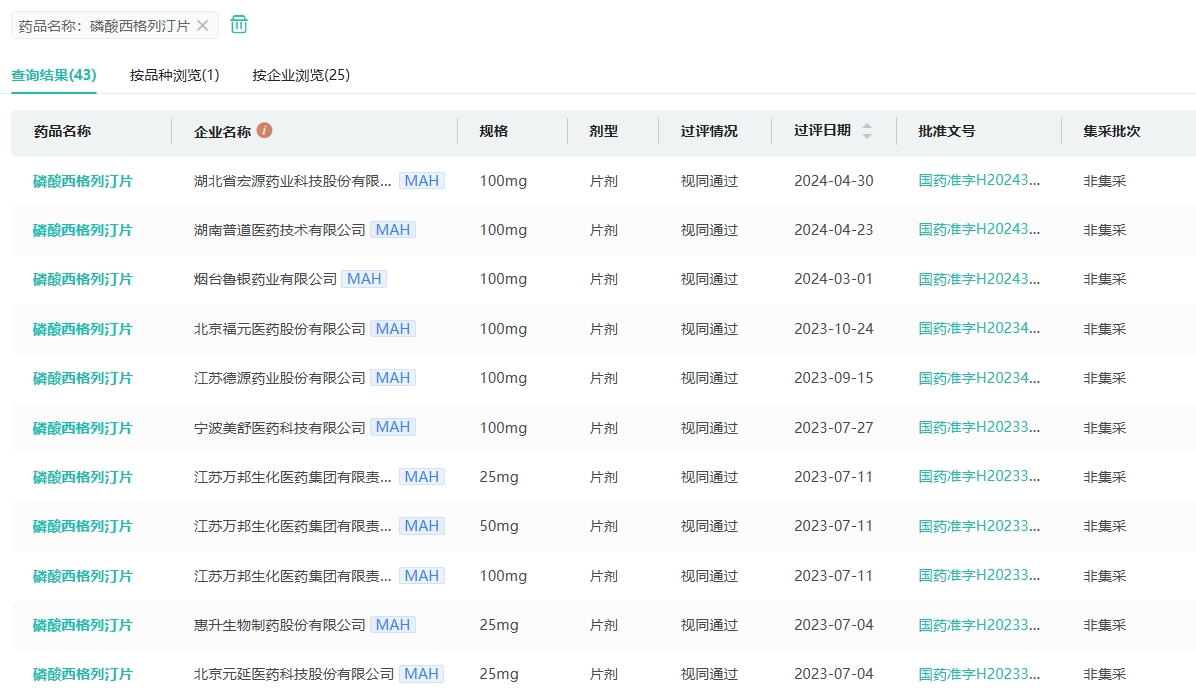Click the 集采批次 column header
This screenshot has height=697, width=1196.
pos(1111,131)
